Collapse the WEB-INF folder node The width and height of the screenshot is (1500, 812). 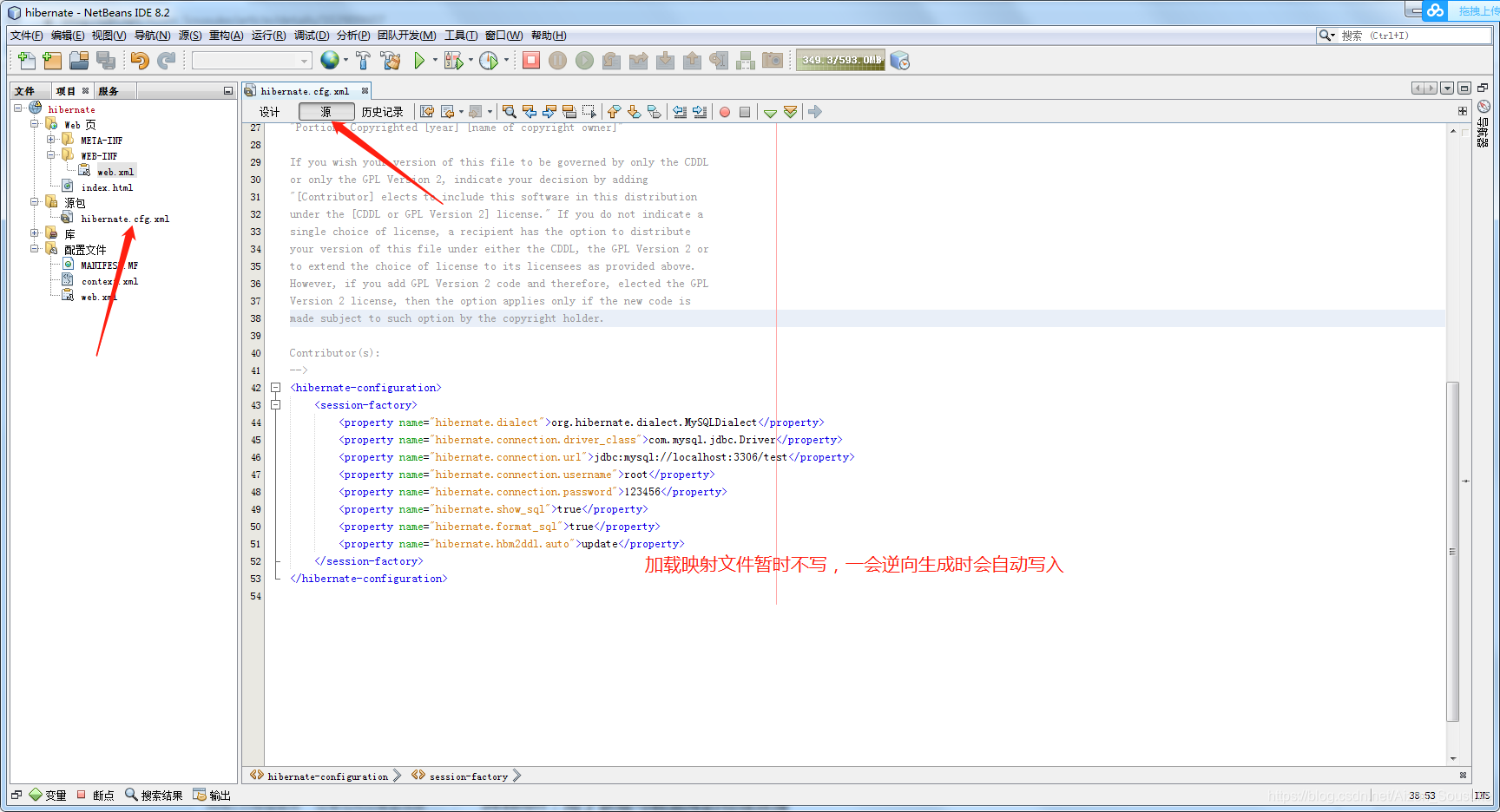click(51, 155)
